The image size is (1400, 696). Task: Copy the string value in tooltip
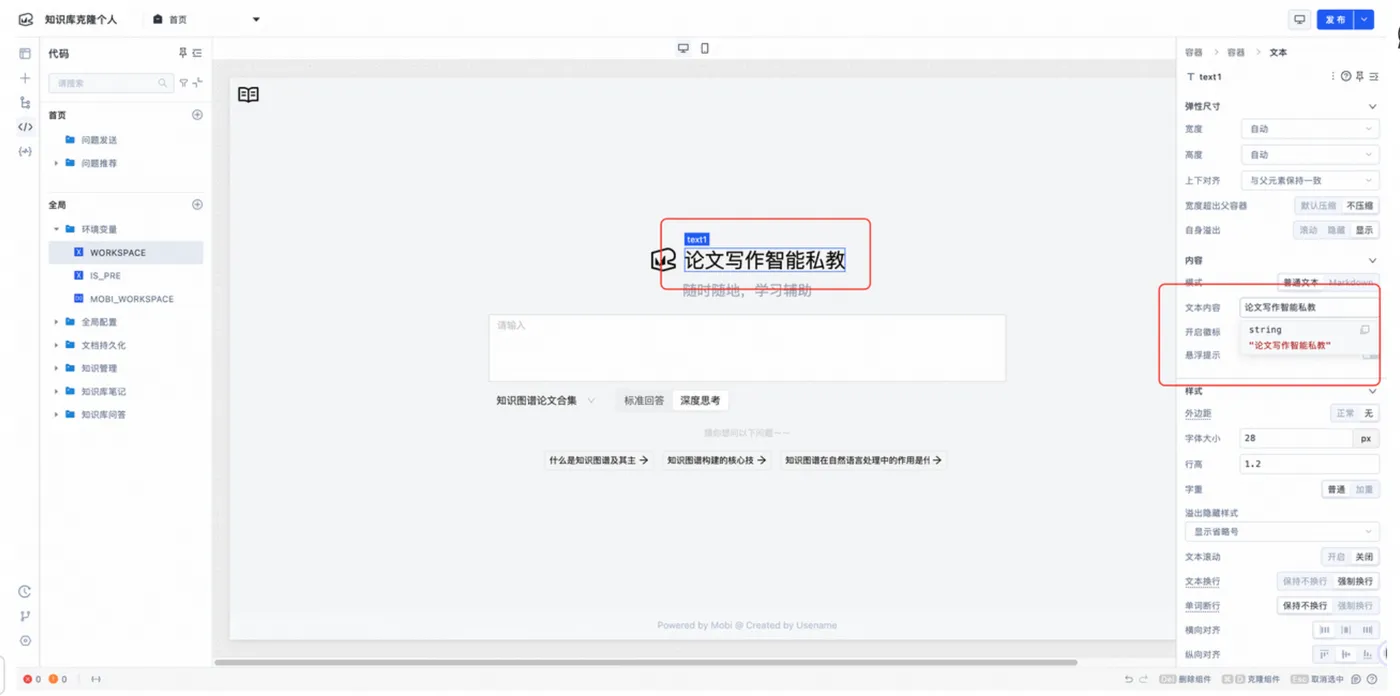point(1365,329)
